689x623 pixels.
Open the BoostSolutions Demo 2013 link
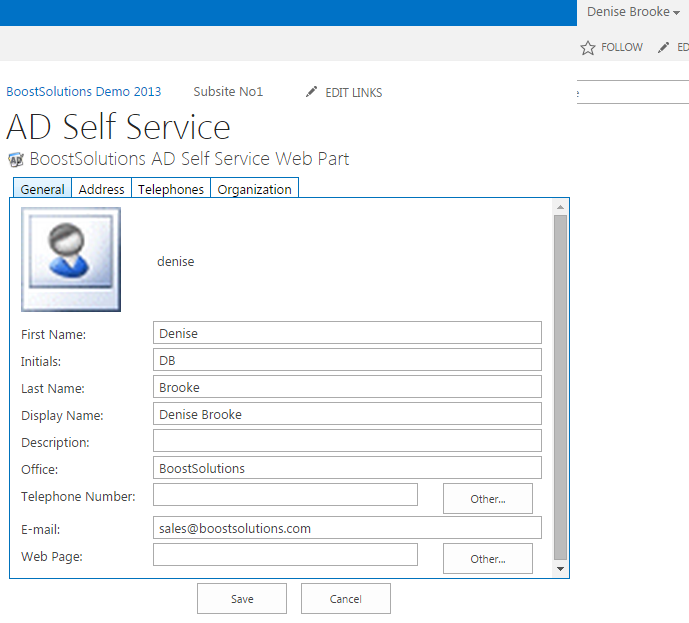click(x=83, y=92)
